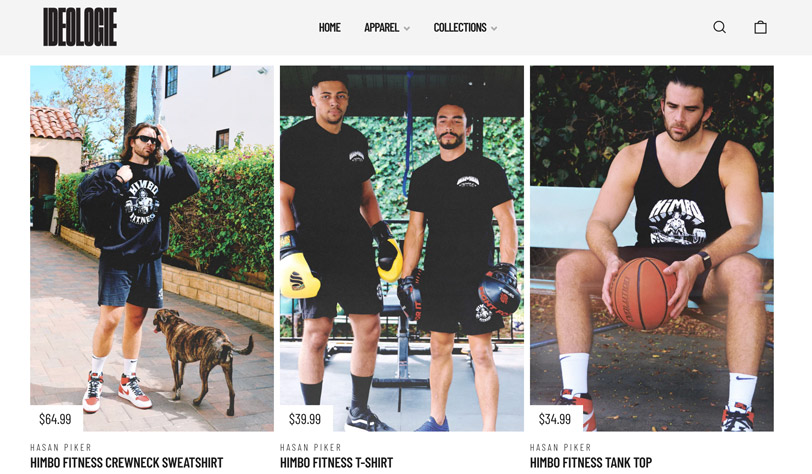
Task: Click Hasan Piker vendor label under T-shirt
Action: pyautogui.click(x=311, y=447)
